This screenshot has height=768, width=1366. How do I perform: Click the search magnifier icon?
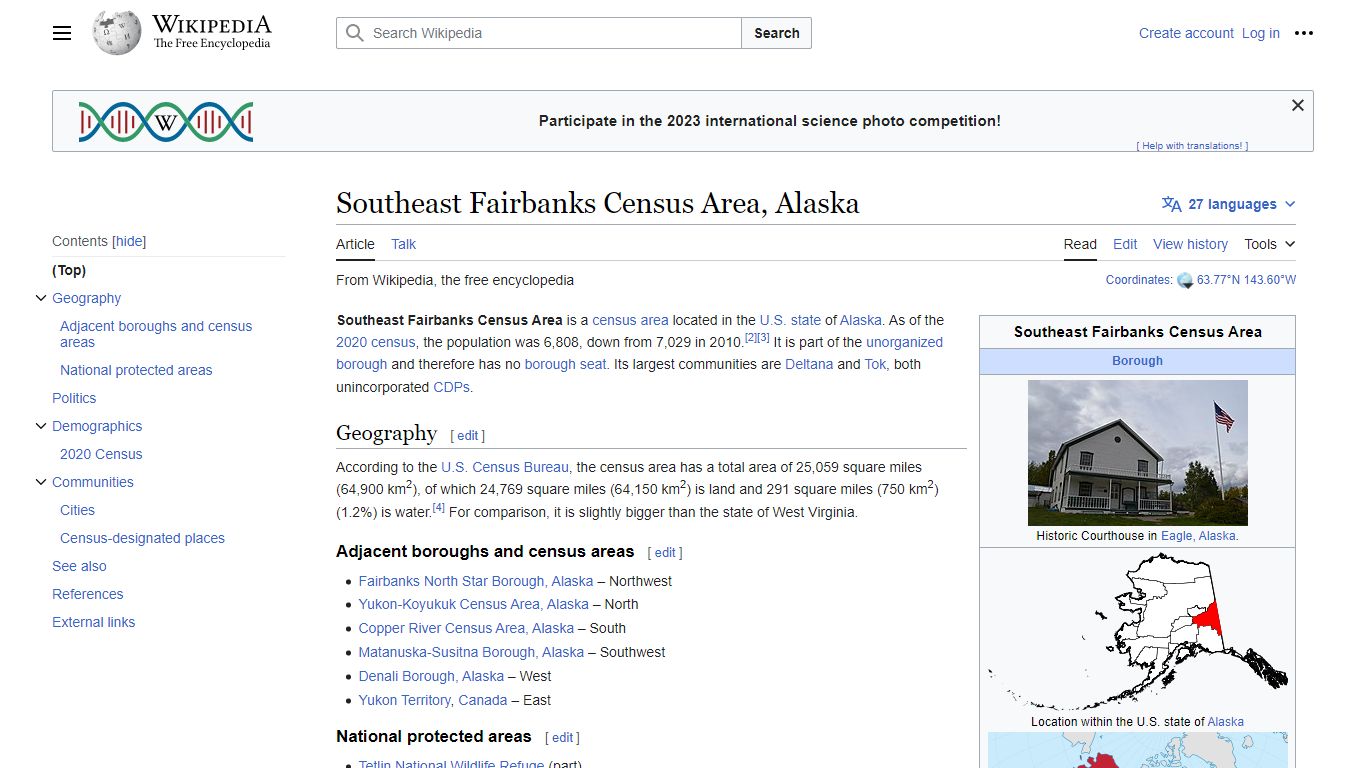[x=354, y=33]
